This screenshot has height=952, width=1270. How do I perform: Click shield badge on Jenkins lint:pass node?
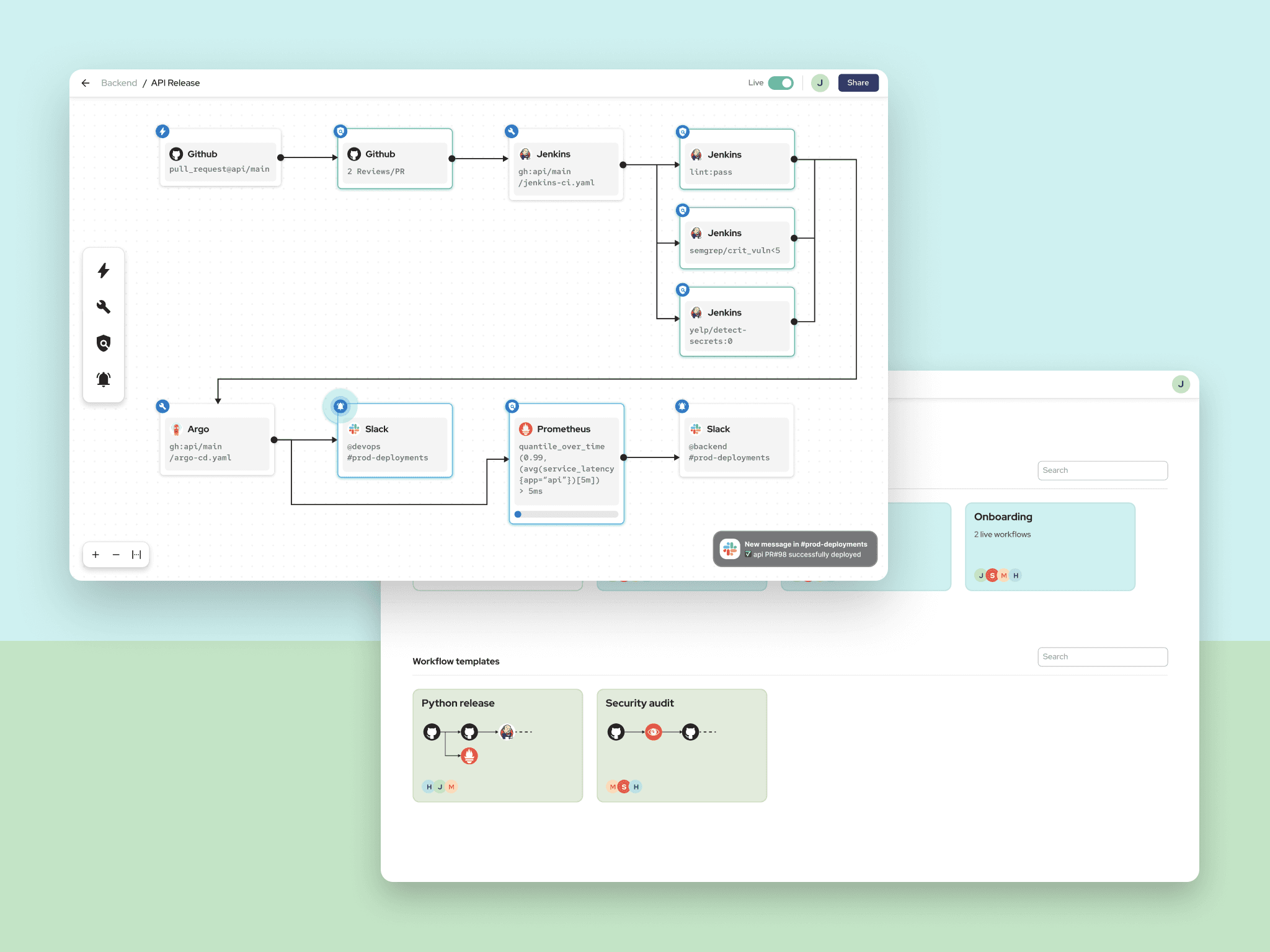683,132
